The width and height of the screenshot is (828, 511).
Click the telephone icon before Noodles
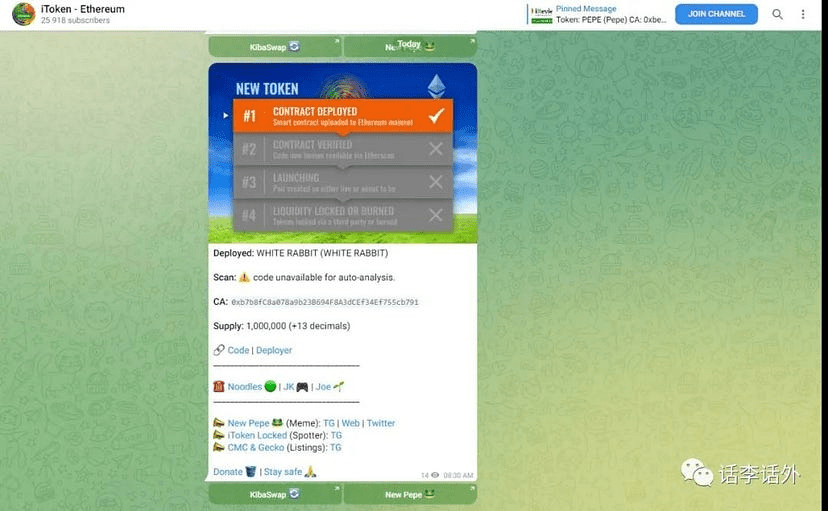point(219,386)
